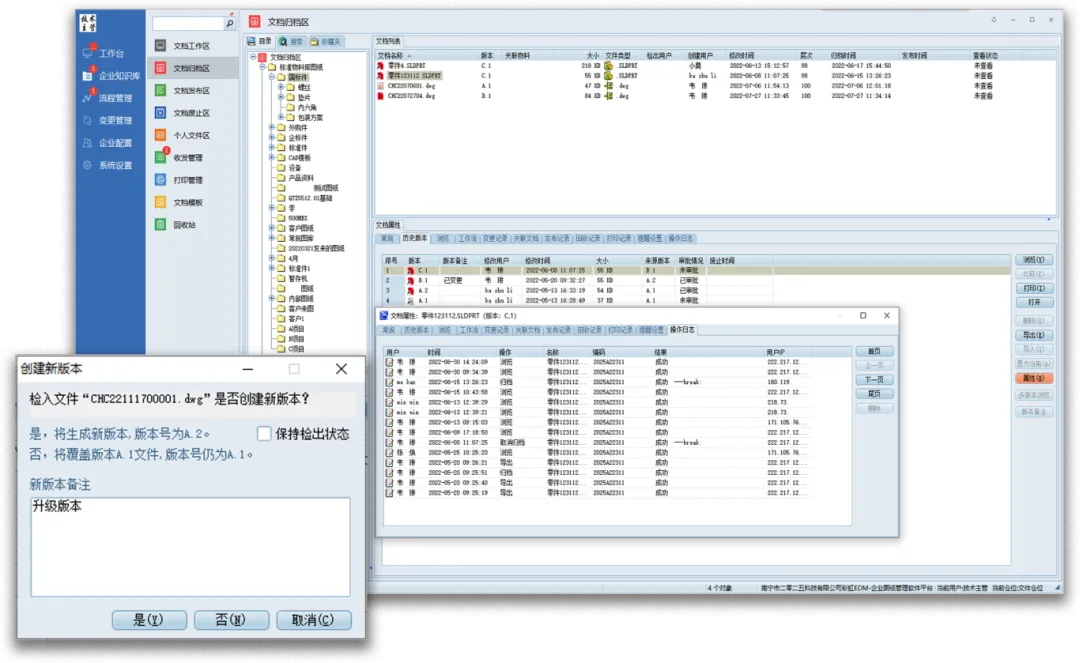Toggle the 保持检出状态 checkbox
Screen dimensions: 1080x663
point(264,434)
